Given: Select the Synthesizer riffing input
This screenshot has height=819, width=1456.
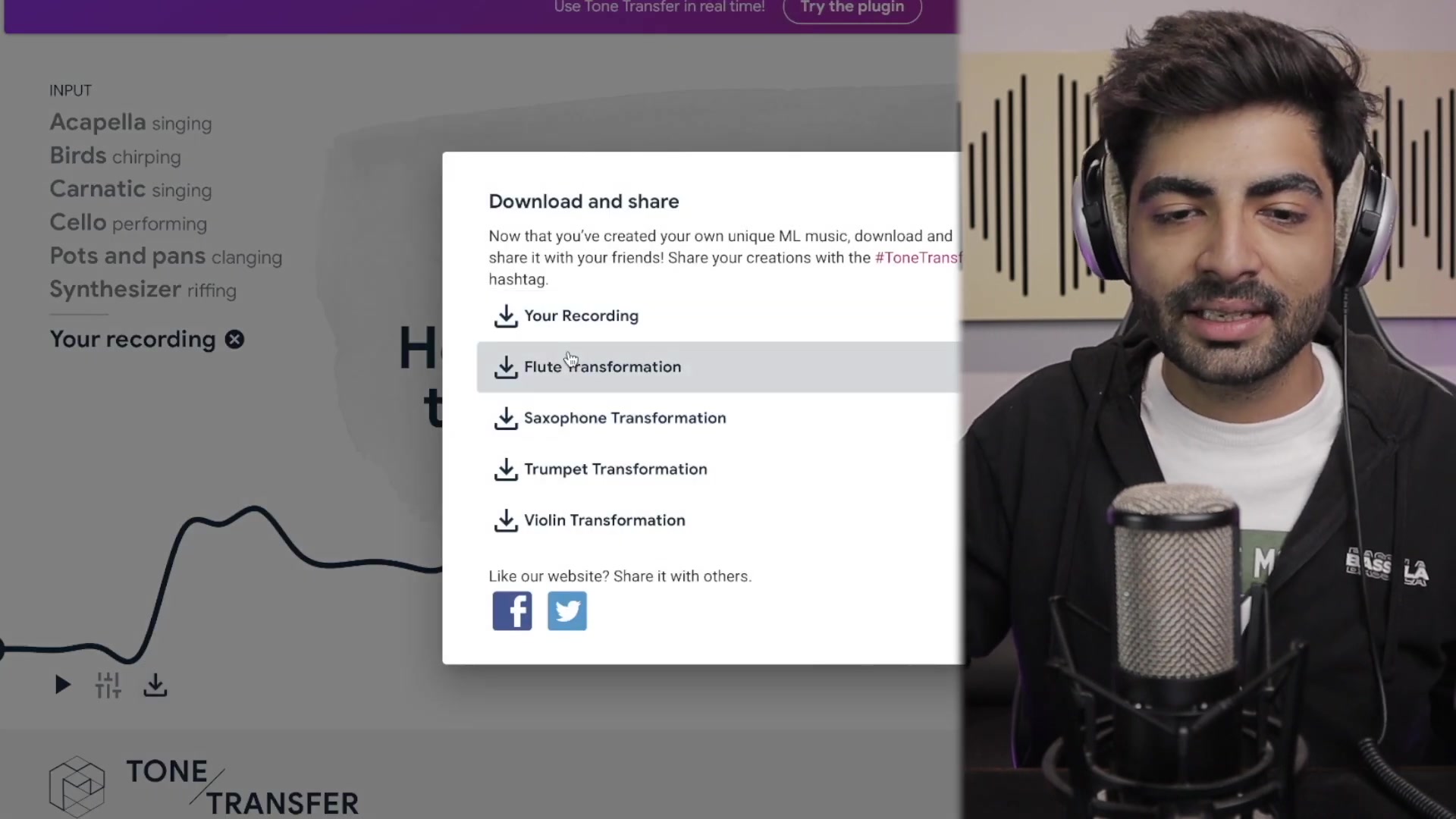Looking at the screenshot, I should 143,290.
